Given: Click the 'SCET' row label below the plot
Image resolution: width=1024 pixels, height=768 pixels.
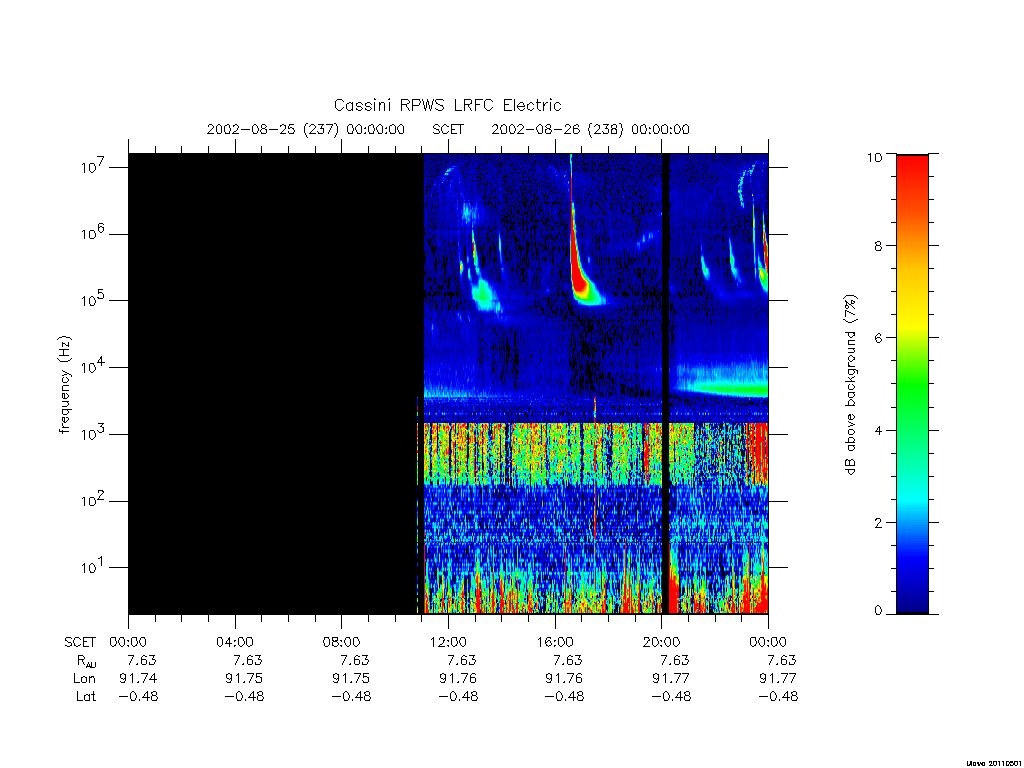Looking at the screenshot, I should [x=80, y=642].
